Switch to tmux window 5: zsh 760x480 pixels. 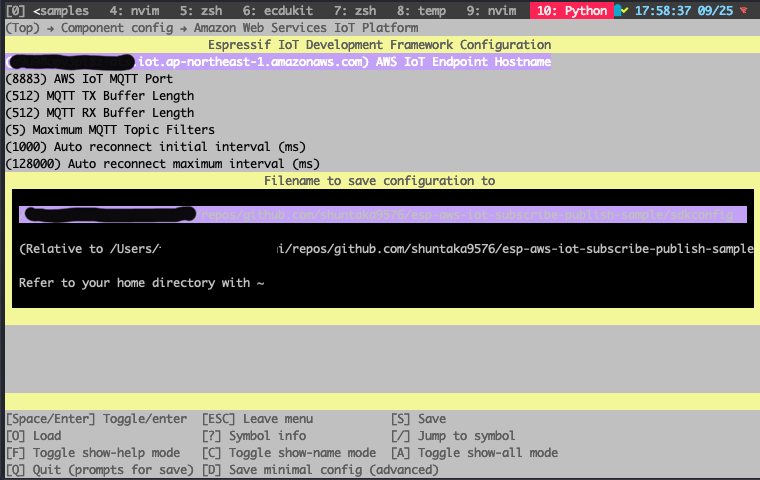201,11
